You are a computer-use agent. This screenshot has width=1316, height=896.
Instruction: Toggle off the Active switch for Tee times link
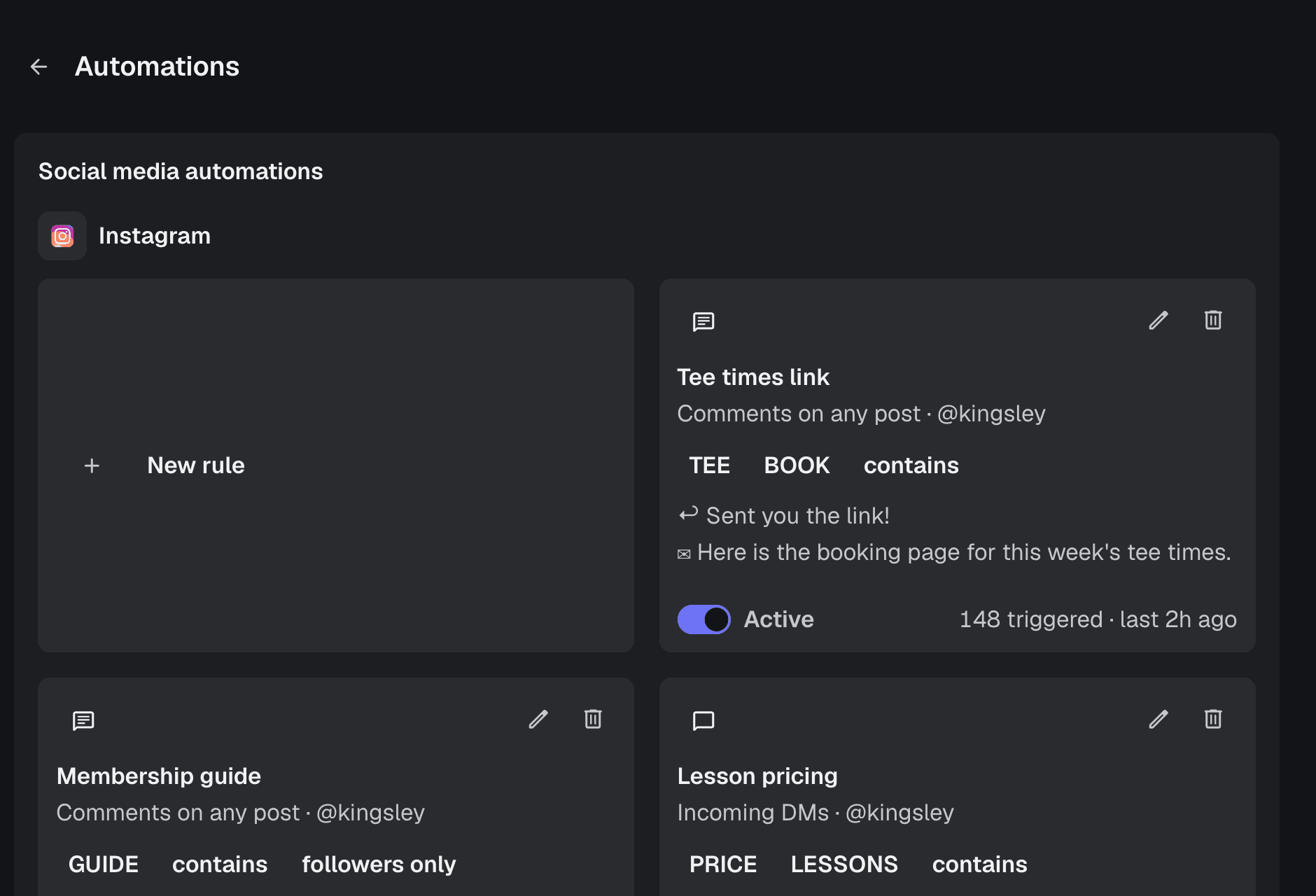coord(703,619)
